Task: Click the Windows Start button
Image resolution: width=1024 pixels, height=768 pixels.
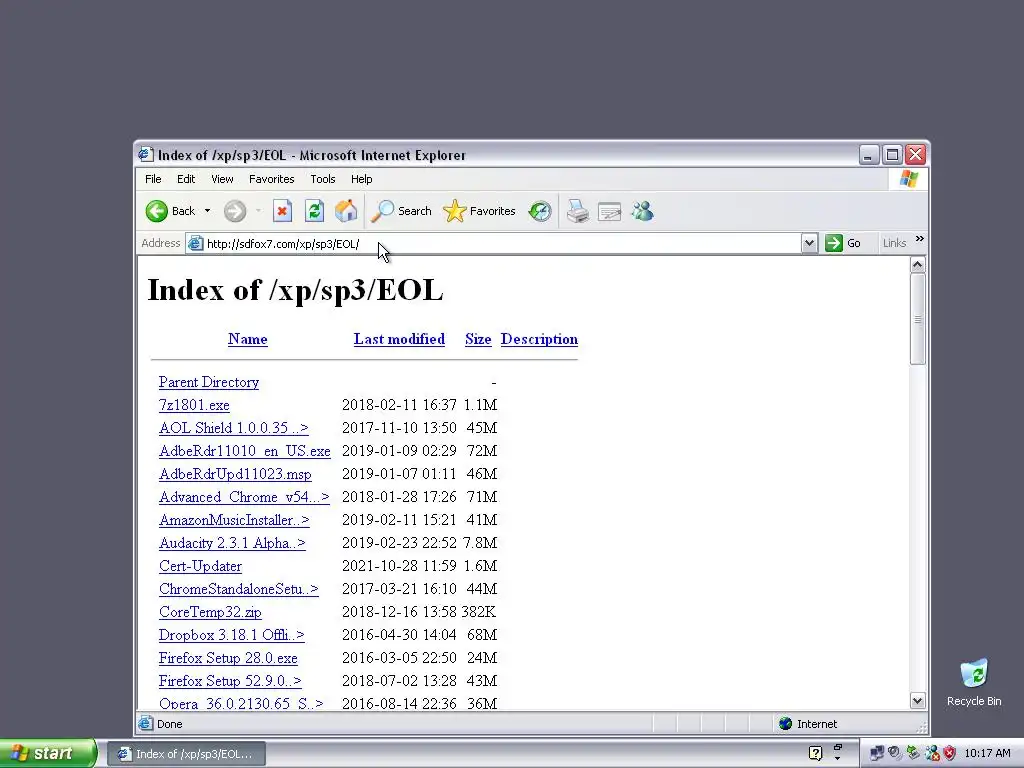Action: [48, 753]
